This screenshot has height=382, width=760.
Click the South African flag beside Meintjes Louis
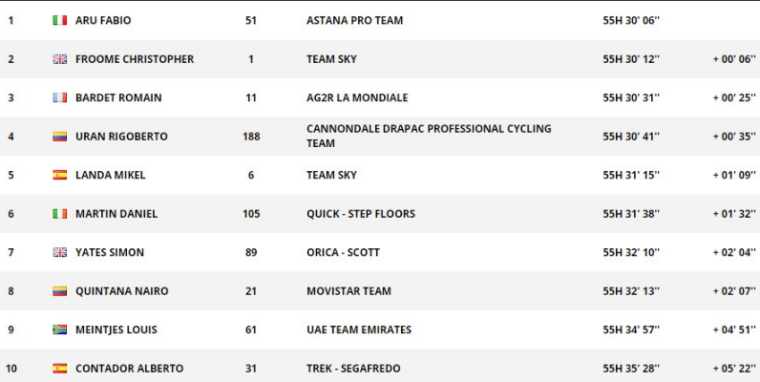coord(60,330)
